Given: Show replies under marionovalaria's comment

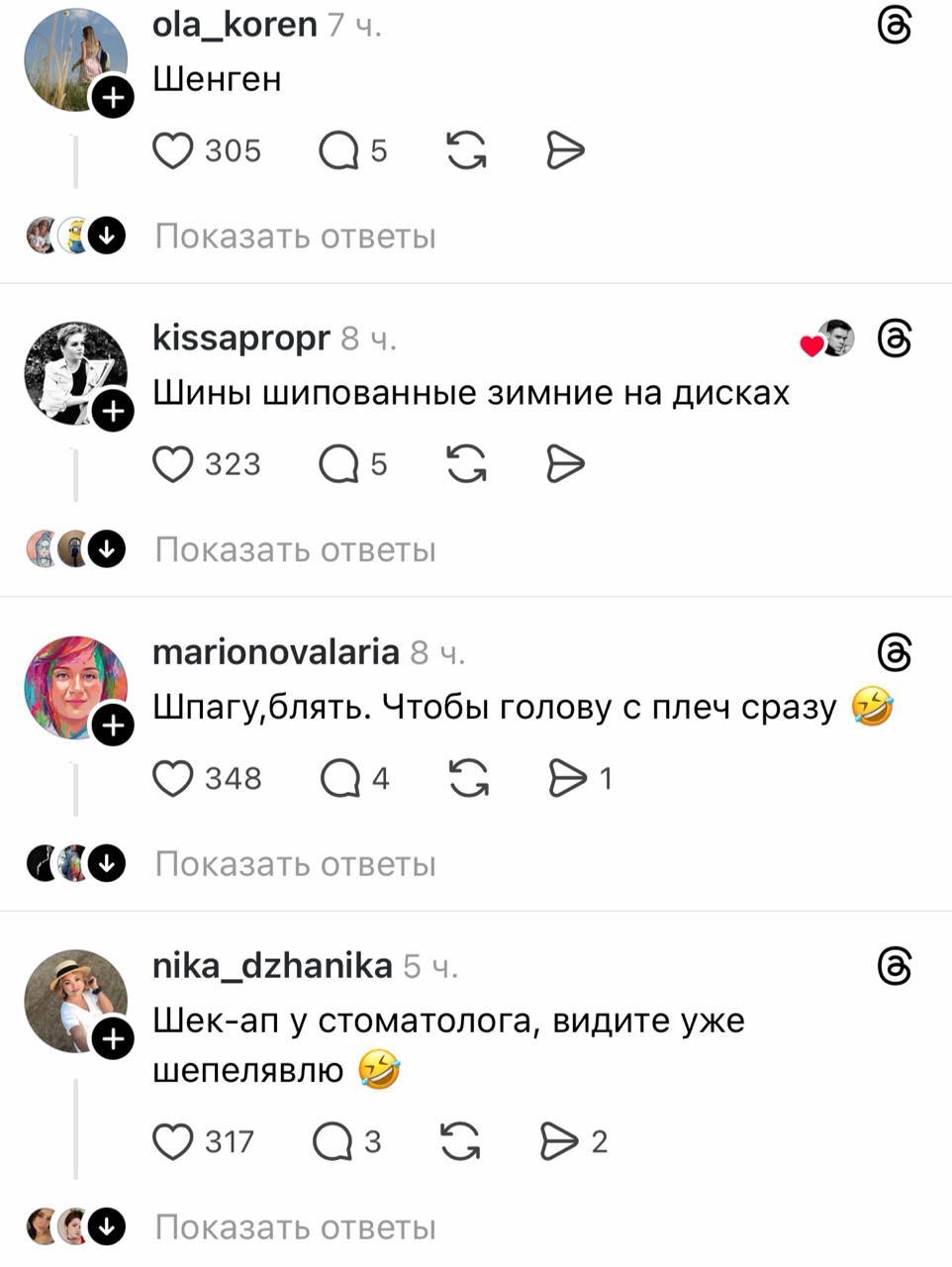Looking at the screenshot, I should (295, 864).
